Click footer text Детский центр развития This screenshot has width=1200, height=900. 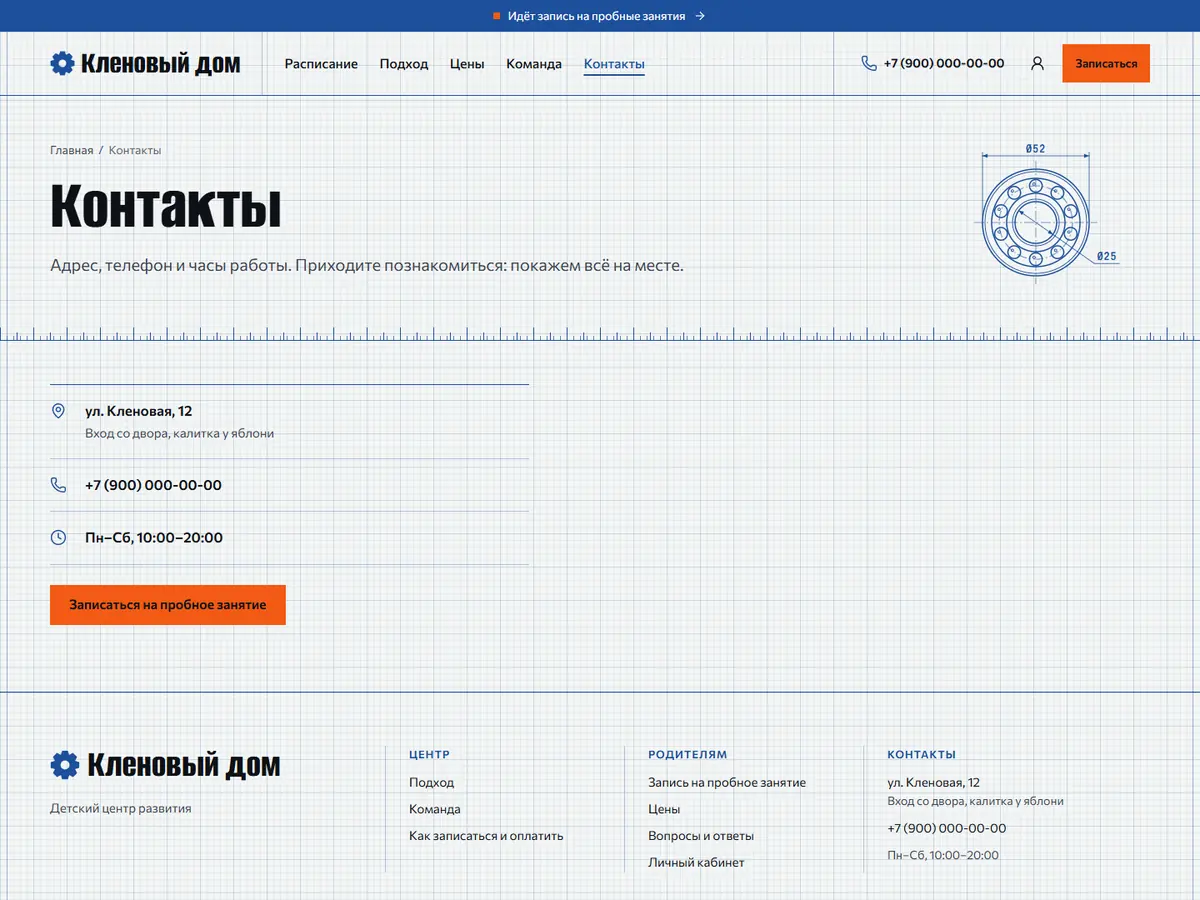[x=121, y=808]
